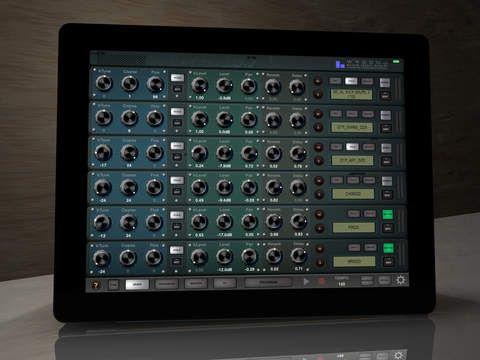Start playback with the play triangle
480x360 pixels.
pyautogui.click(x=306, y=282)
